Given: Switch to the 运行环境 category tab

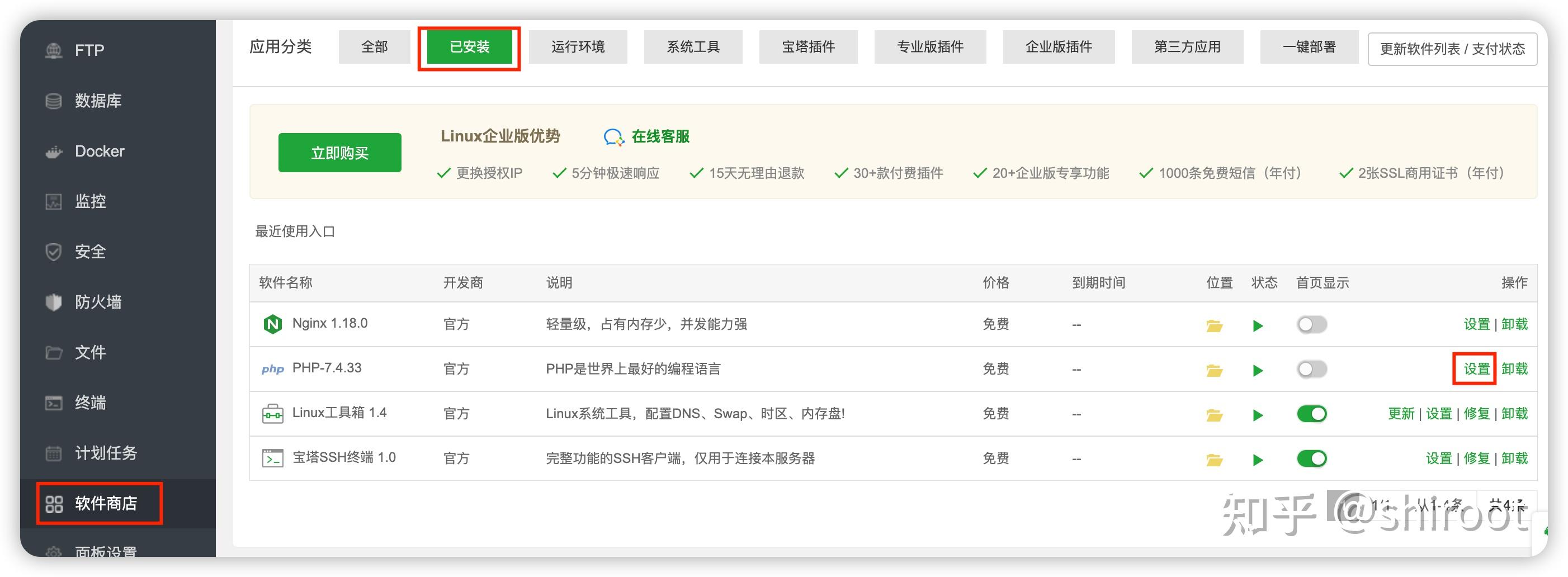Looking at the screenshot, I should tap(577, 47).
